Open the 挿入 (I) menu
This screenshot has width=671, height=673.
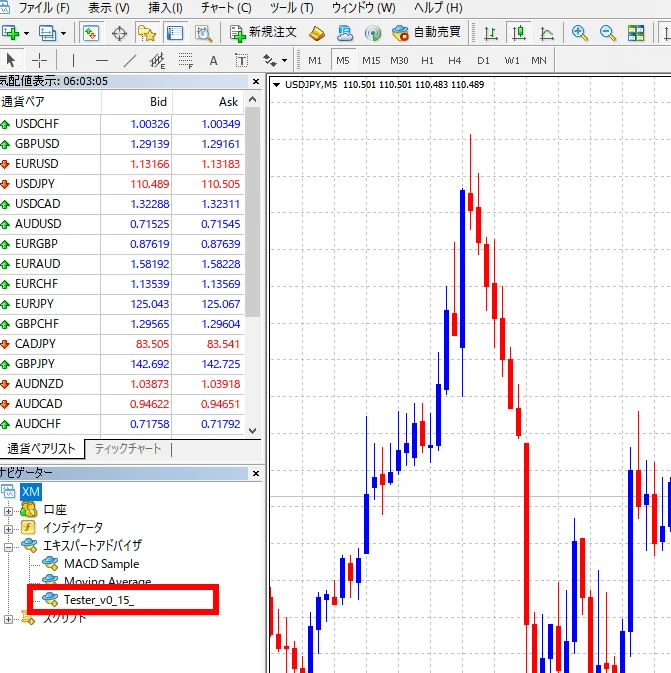165,8
